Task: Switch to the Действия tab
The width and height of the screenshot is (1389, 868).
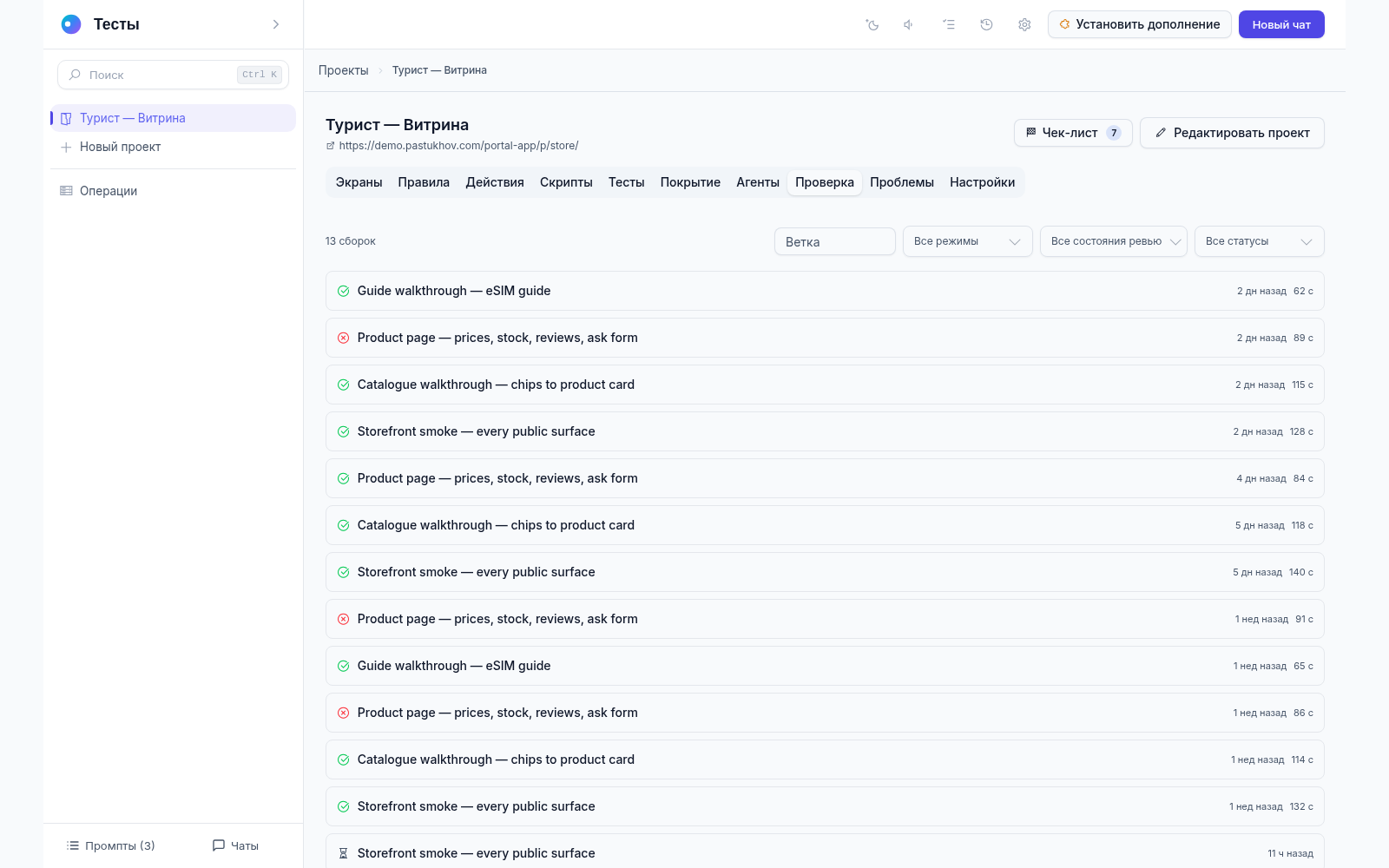Action: point(495,182)
